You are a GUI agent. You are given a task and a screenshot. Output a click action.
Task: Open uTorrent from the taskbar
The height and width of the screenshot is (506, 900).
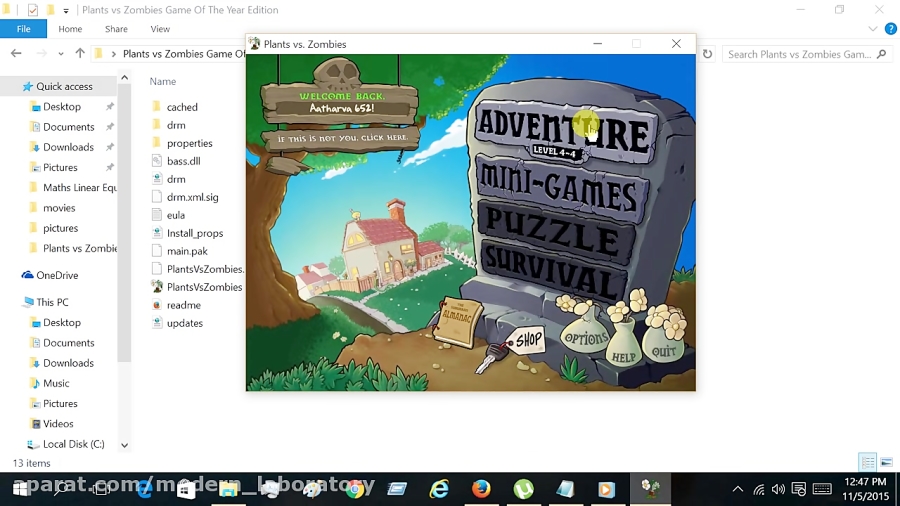coord(523,489)
